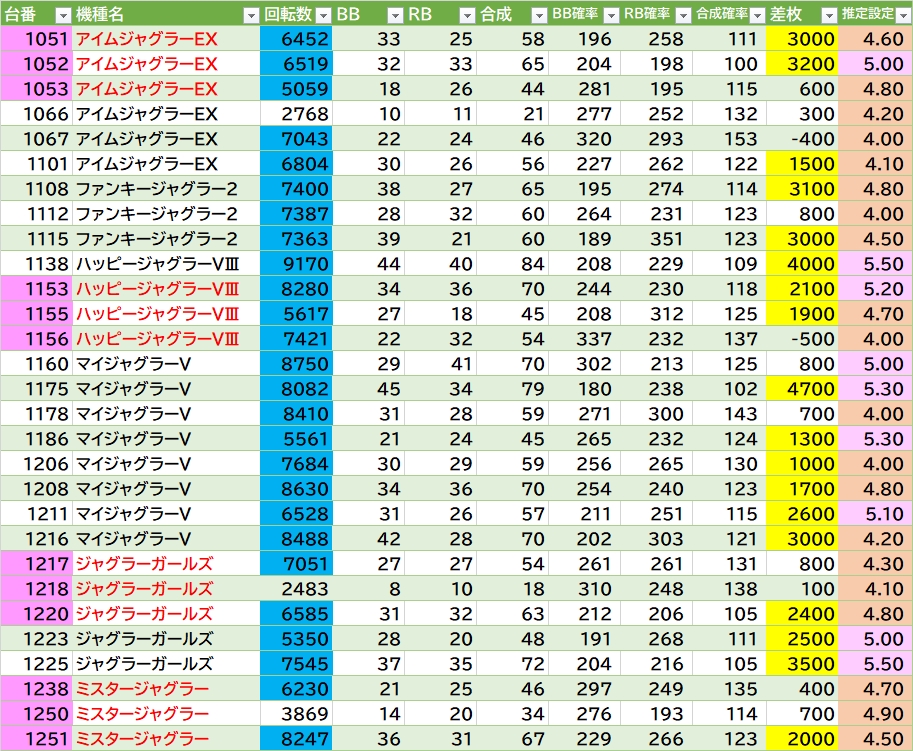Open the 回転数 column filter dropdown
Screen dimensions: 913x751
tap(323, 15)
